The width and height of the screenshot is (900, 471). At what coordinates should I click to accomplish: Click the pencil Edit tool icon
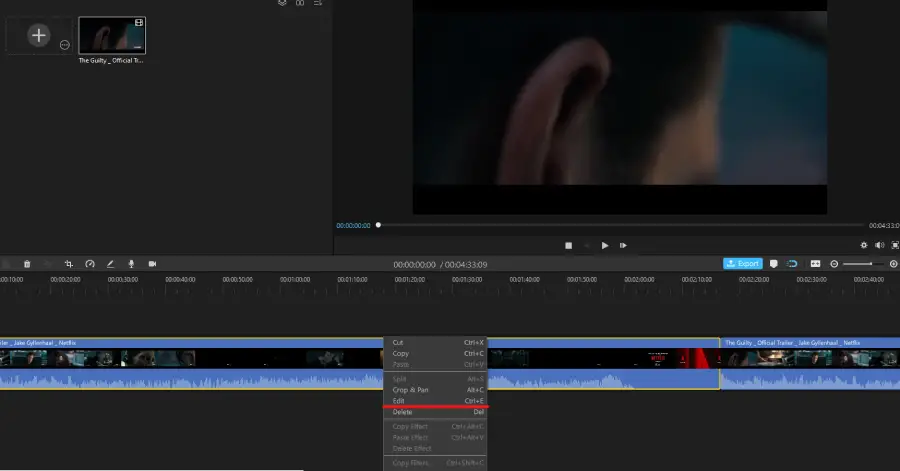point(110,264)
